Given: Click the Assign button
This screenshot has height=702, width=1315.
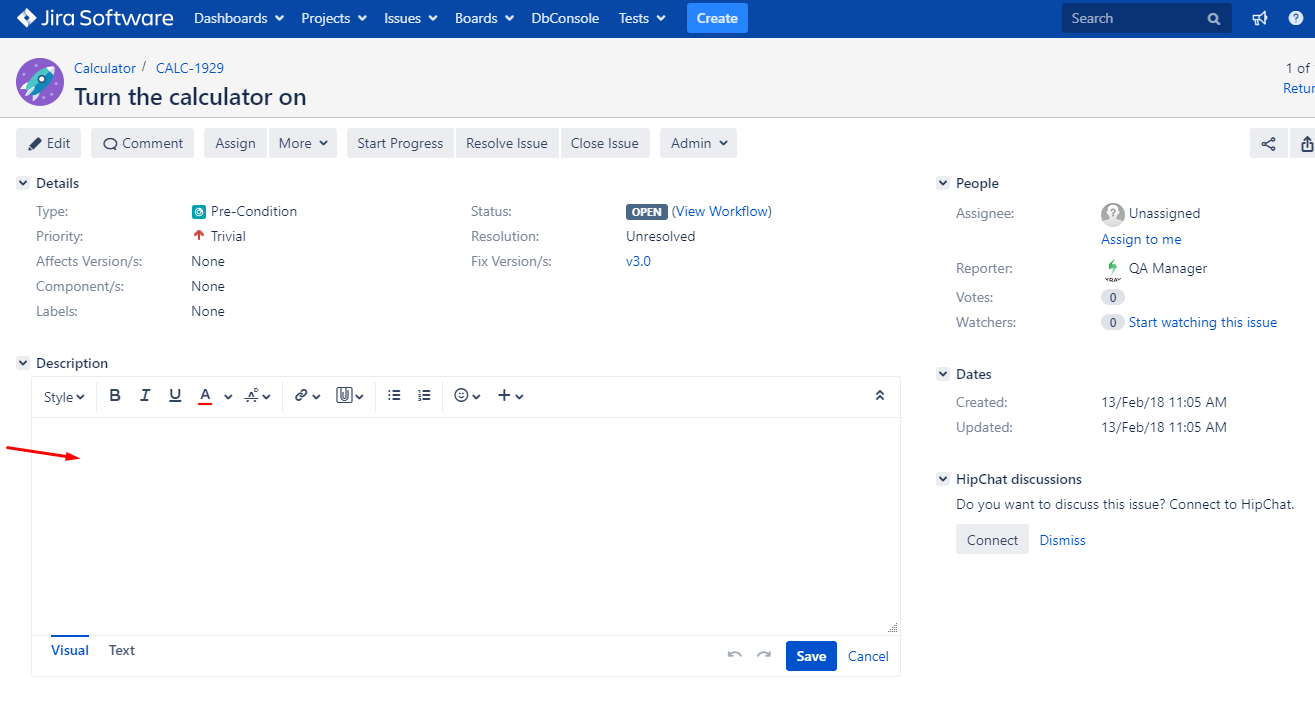Looking at the screenshot, I should coord(236,143).
